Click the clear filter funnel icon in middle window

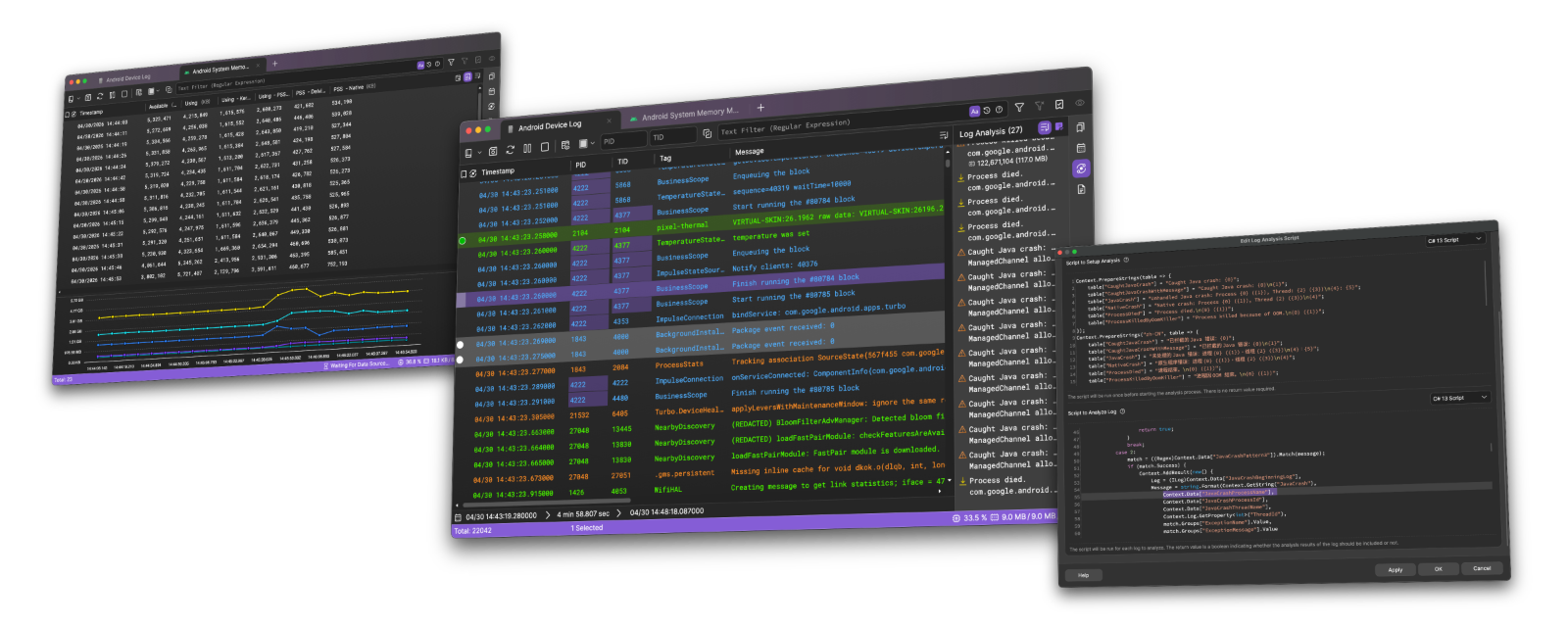[1040, 105]
